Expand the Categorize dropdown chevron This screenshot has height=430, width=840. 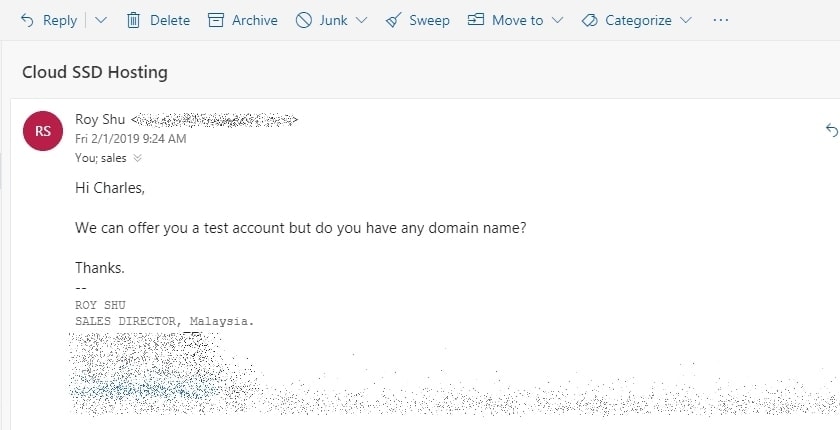(x=686, y=20)
